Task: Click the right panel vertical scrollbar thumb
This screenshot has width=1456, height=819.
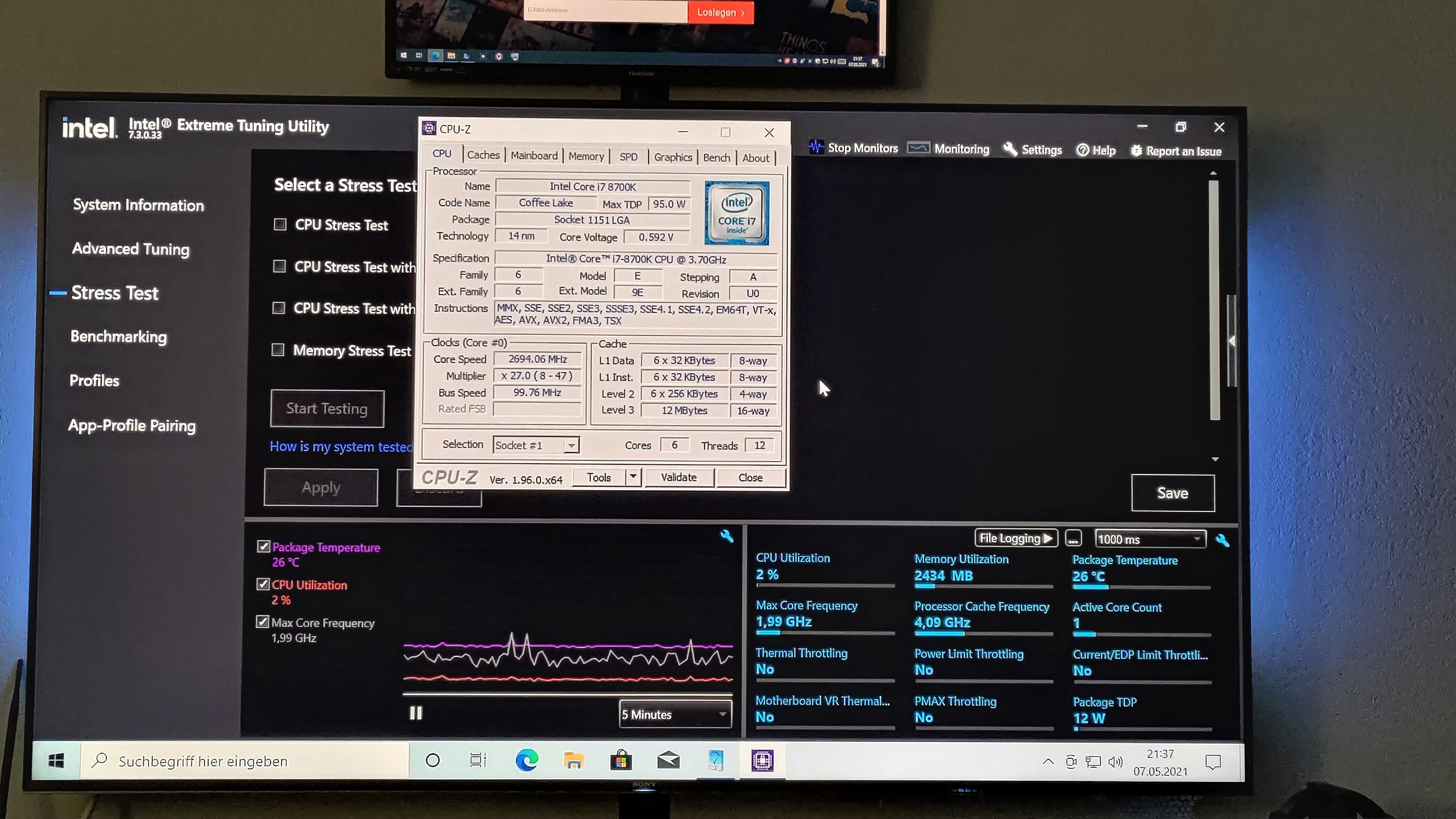Action: point(1214,299)
